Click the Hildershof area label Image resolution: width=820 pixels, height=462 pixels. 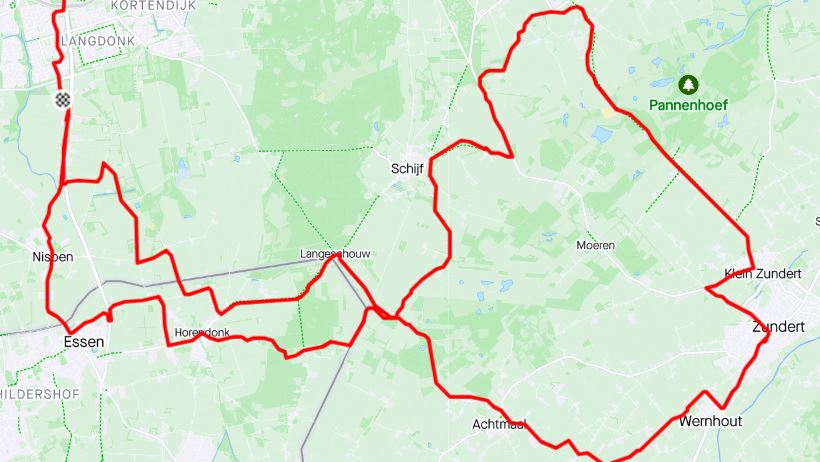39,394
